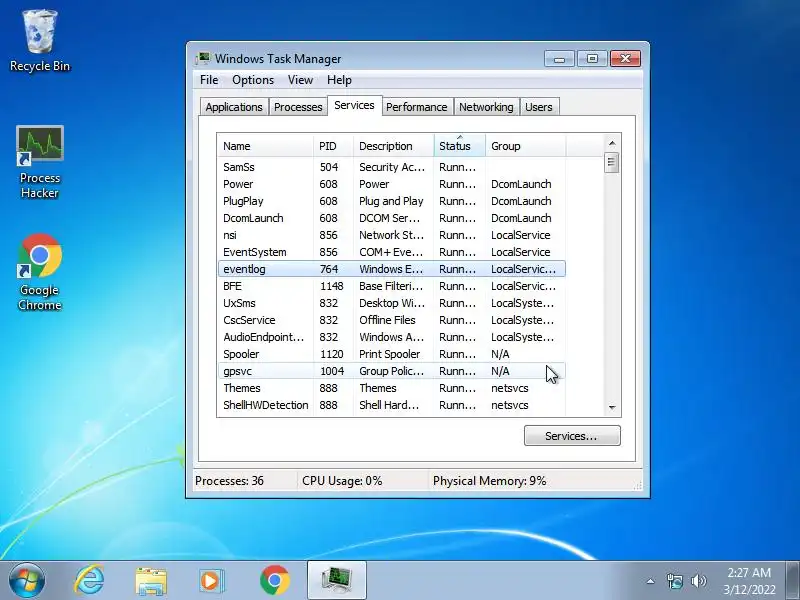Click the Services... button

tap(572, 436)
